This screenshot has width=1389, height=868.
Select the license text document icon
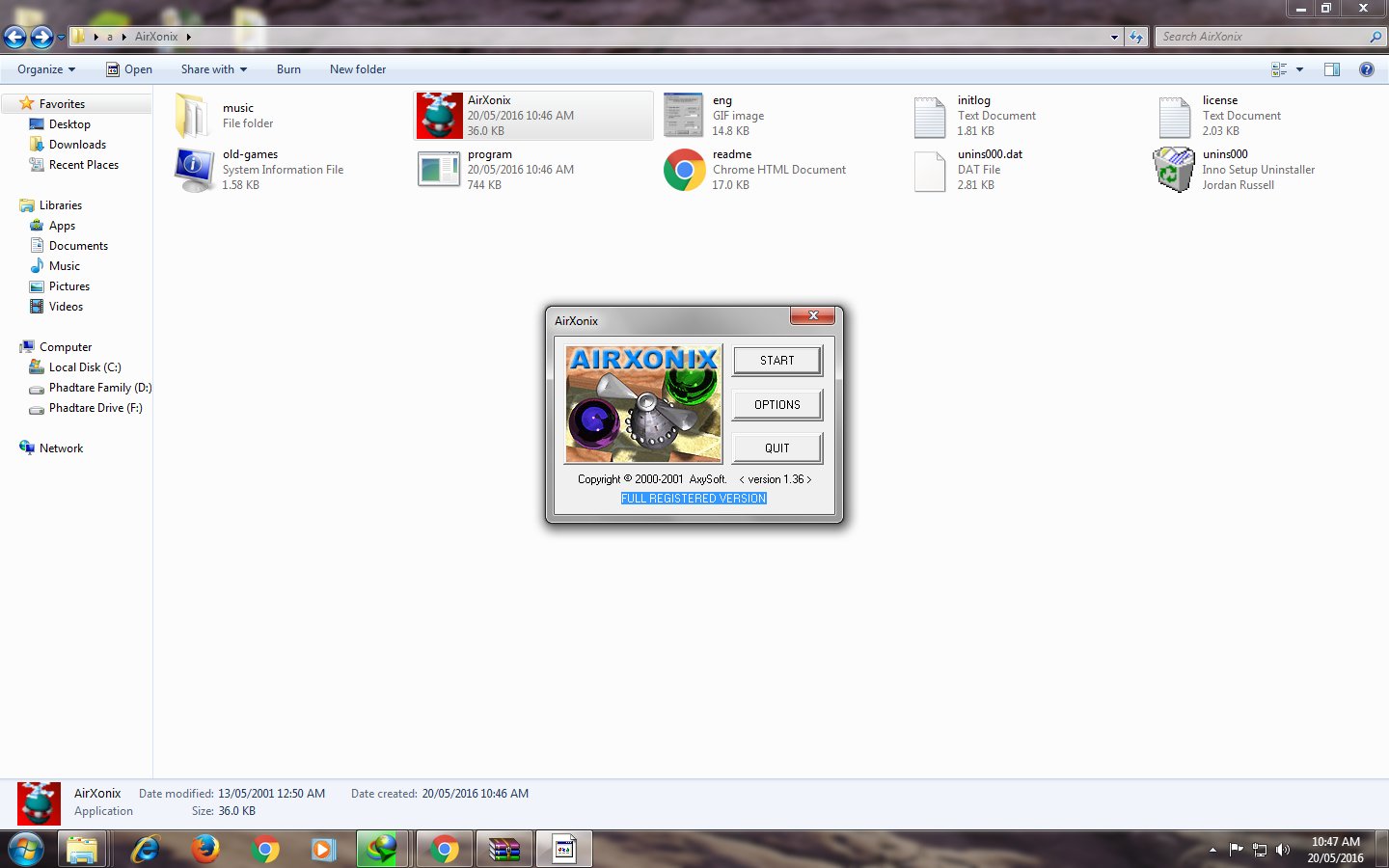pos(1174,118)
